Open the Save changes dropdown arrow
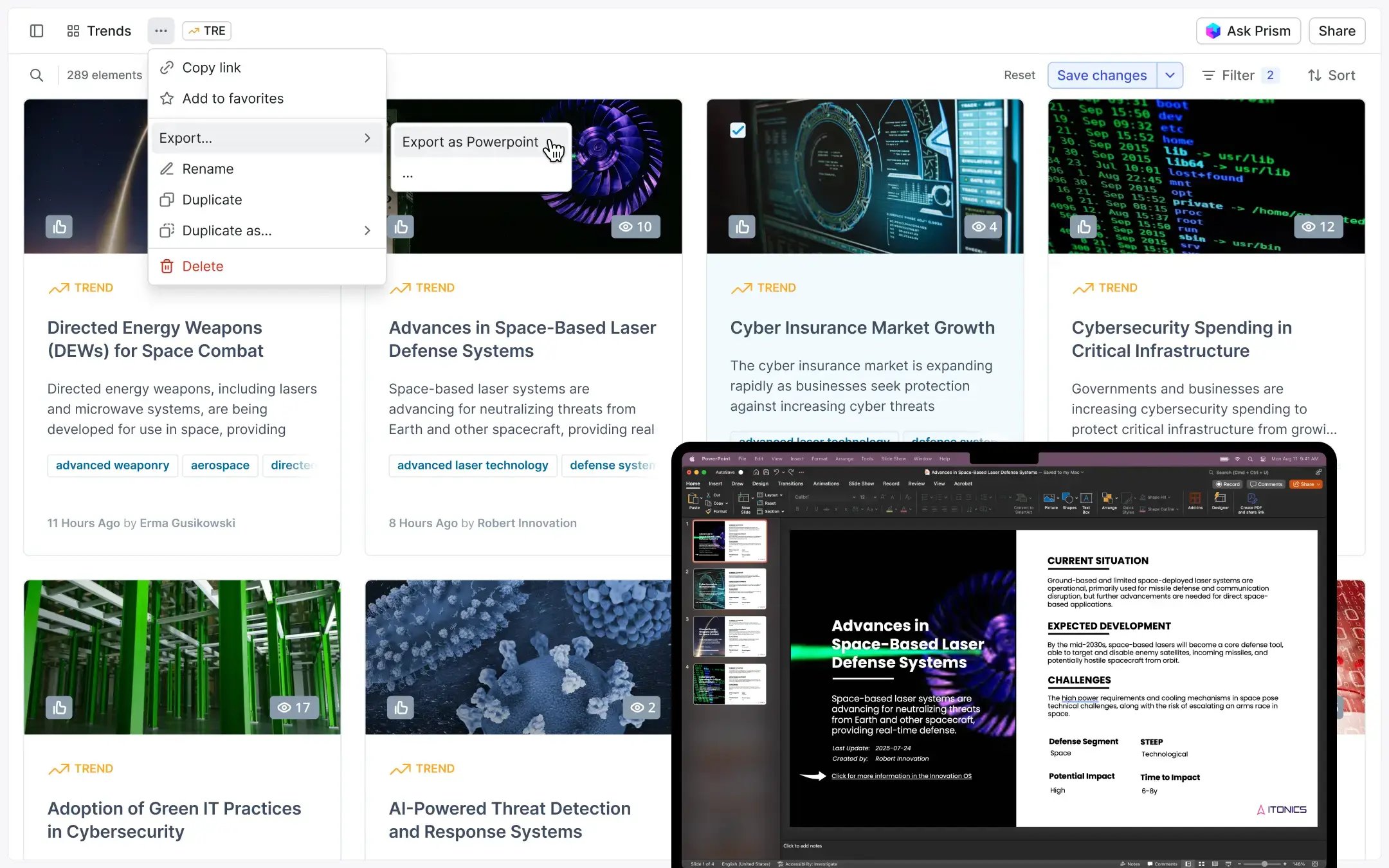The height and width of the screenshot is (868, 1389). [x=1170, y=75]
